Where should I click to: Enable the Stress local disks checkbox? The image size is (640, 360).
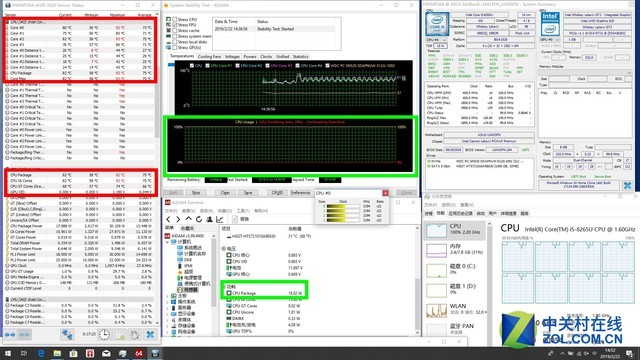tap(175, 42)
